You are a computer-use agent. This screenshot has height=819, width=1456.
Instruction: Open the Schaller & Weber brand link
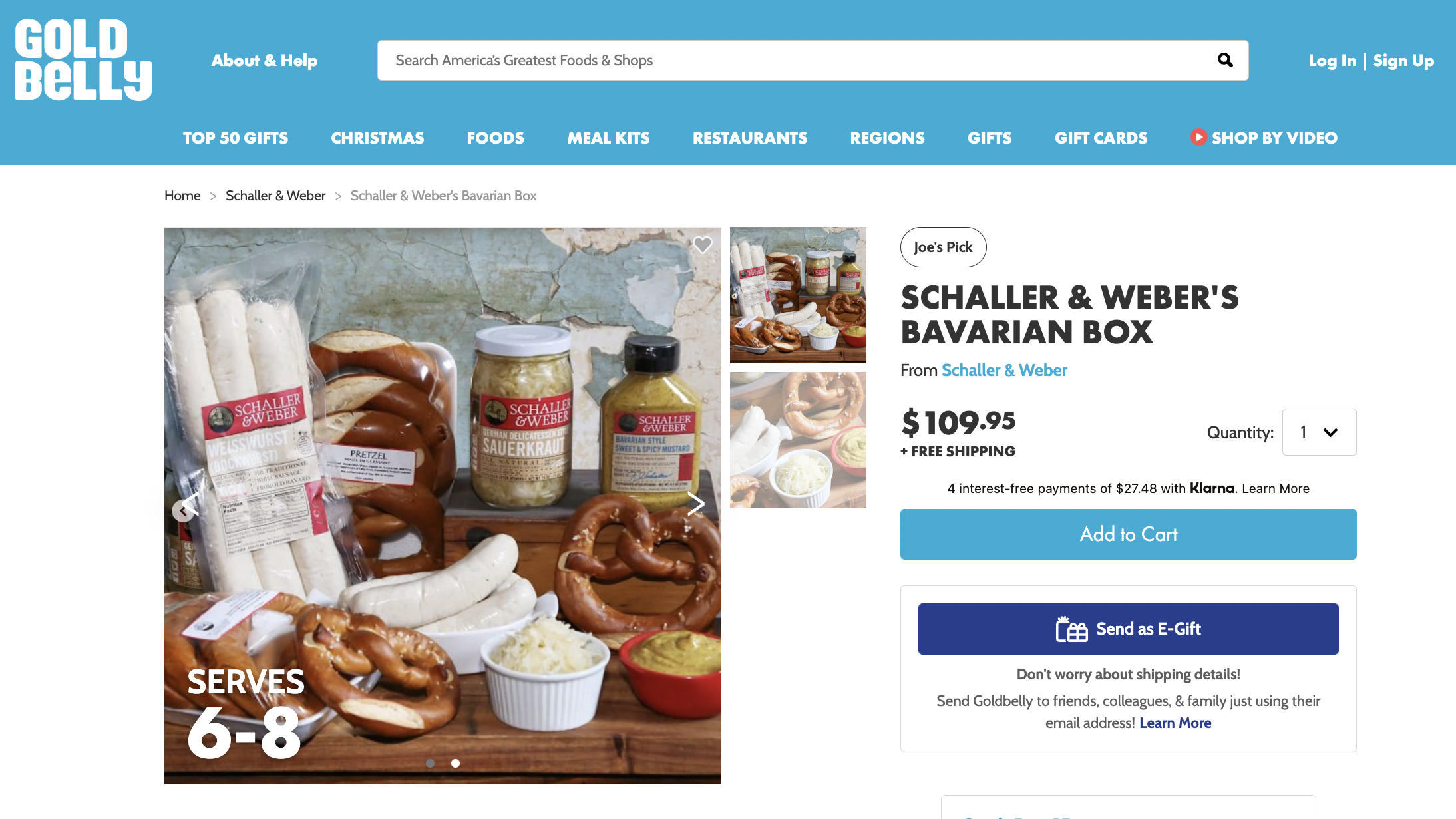1004,370
